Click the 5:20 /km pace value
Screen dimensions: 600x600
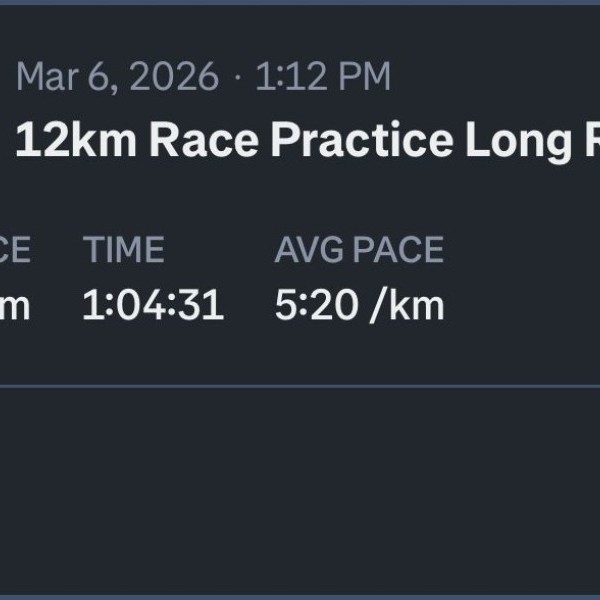pyautogui.click(x=359, y=305)
